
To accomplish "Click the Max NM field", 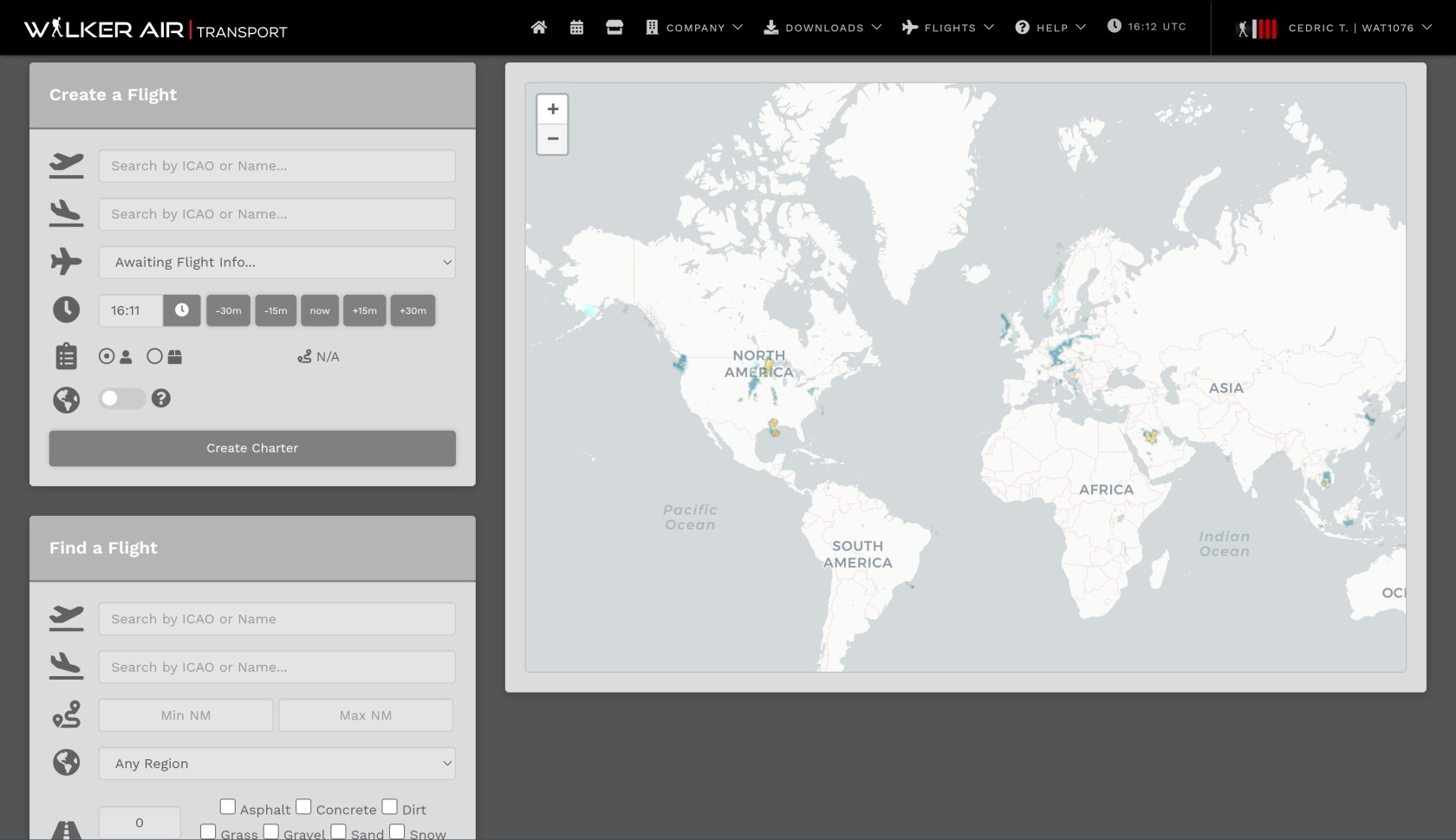I will [366, 715].
